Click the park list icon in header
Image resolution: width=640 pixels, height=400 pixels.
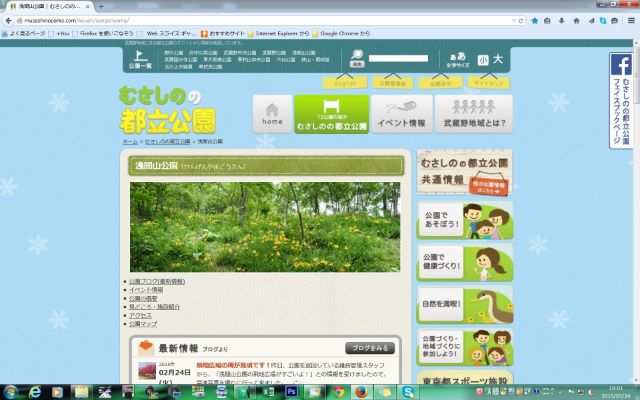(x=140, y=60)
